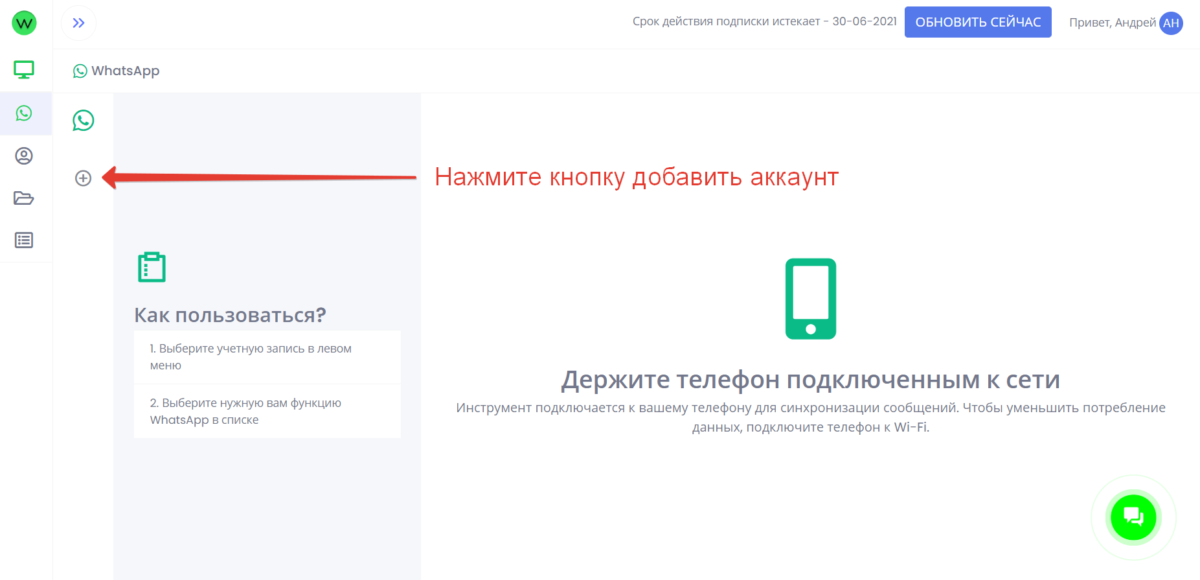Screen dimensions: 1200x580
Task: Click the WhatsApp page title in header
Action: [116, 71]
